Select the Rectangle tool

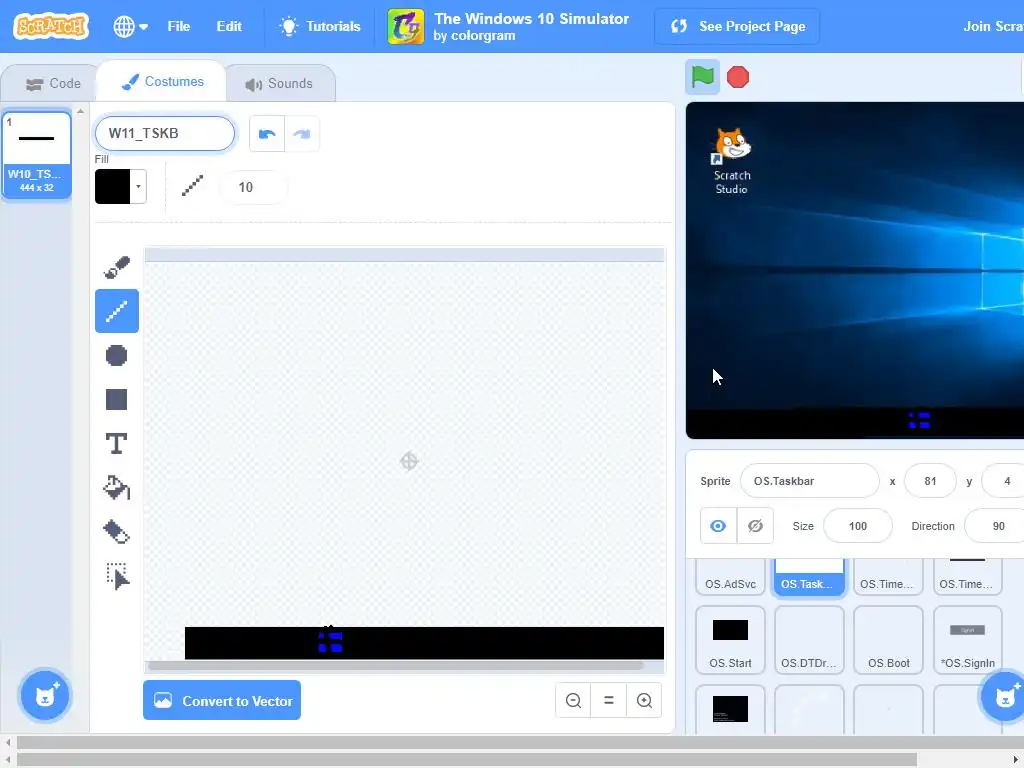click(117, 399)
